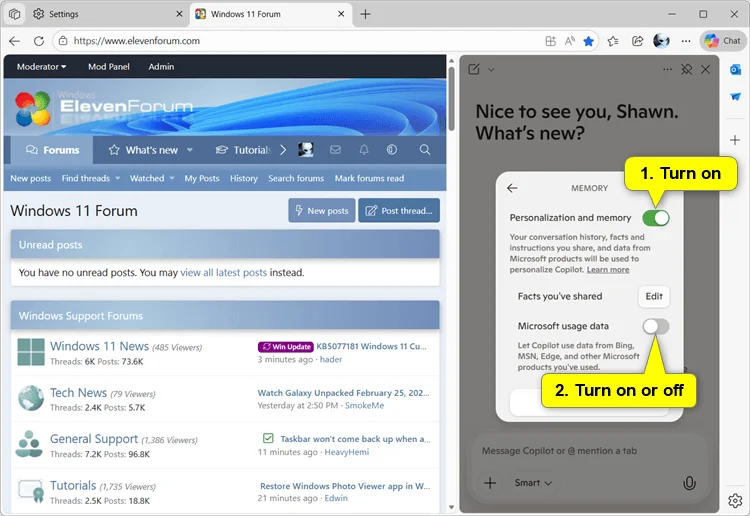Open the Forums navigation tab
The height and width of the screenshot is (516, 750).
pos(52,150)
